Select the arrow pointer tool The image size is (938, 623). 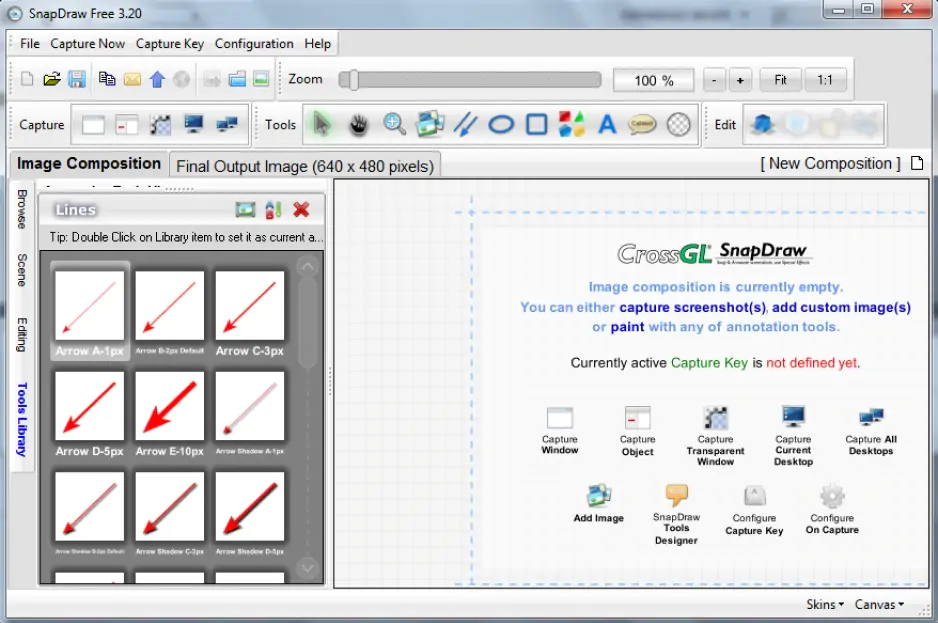[x=321, y=124]
